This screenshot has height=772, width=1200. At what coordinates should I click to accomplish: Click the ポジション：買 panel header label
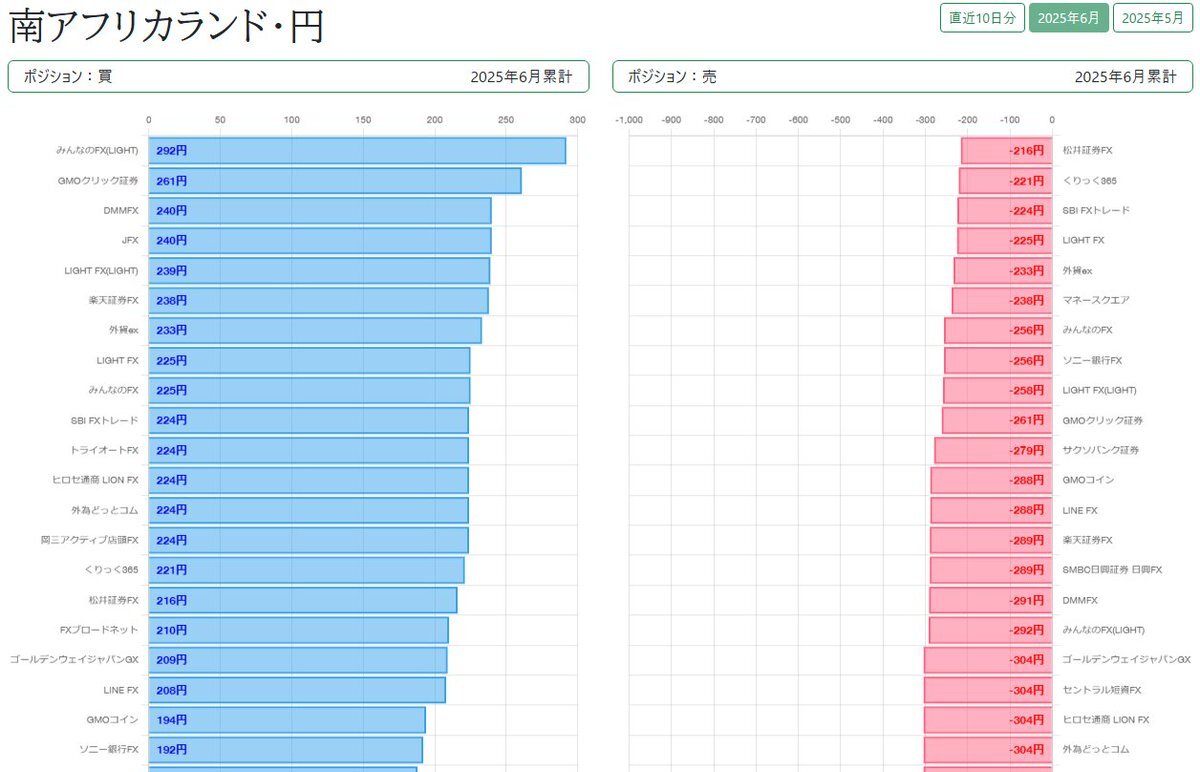pos(68,76)
